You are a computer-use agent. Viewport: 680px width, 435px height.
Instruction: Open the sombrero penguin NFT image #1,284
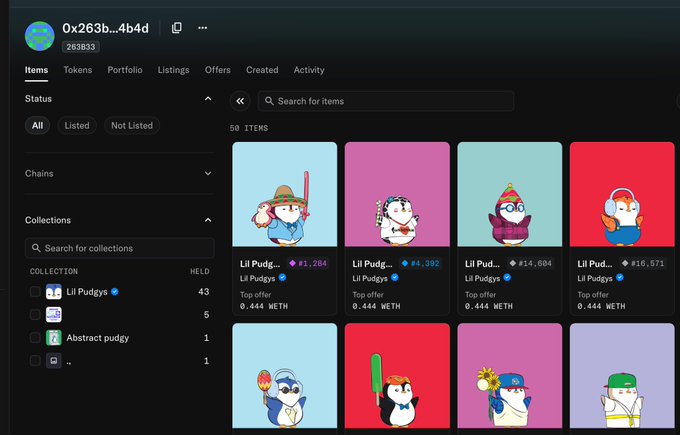click(x=284, y=194)
